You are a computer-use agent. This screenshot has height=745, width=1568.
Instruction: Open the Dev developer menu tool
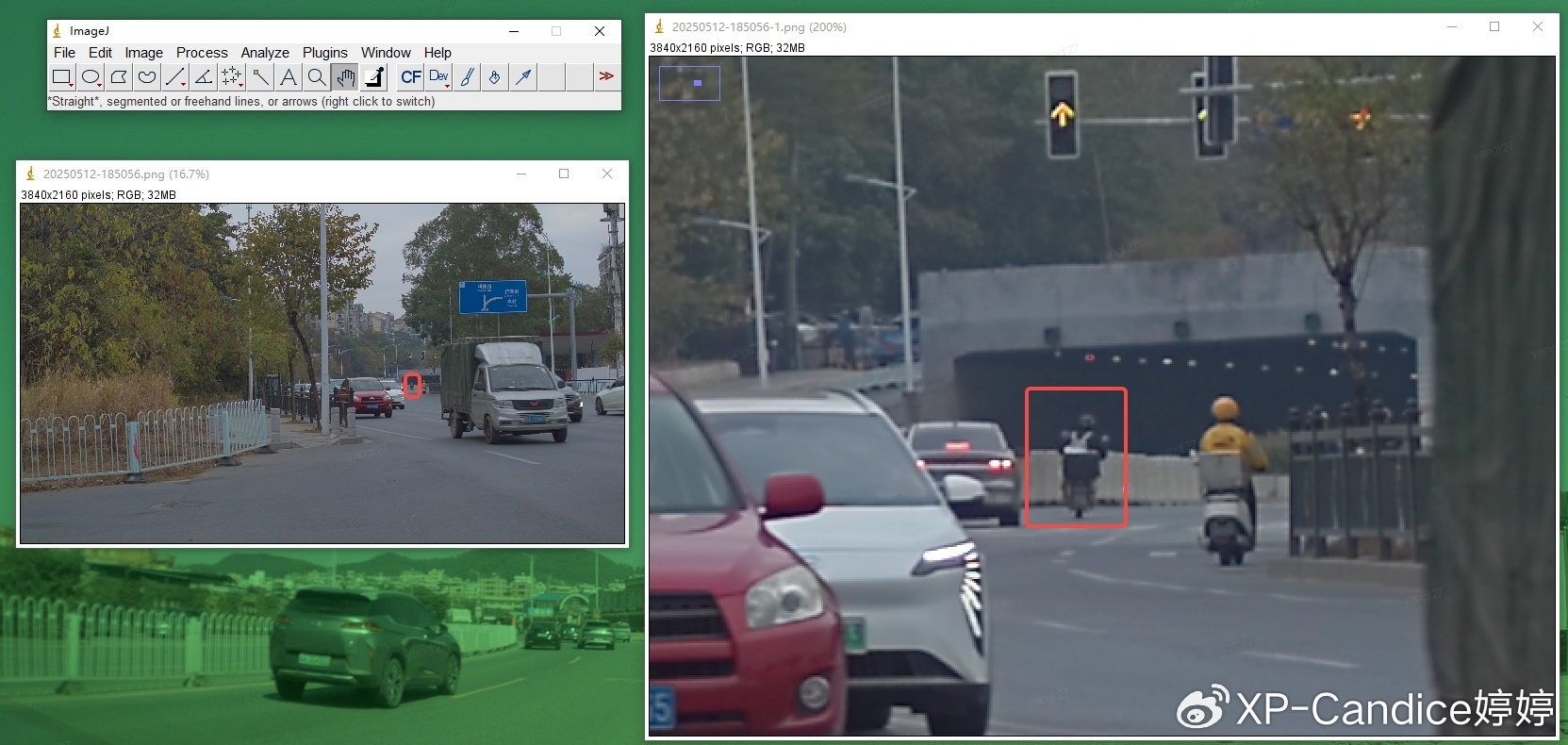tap(439, 77)
